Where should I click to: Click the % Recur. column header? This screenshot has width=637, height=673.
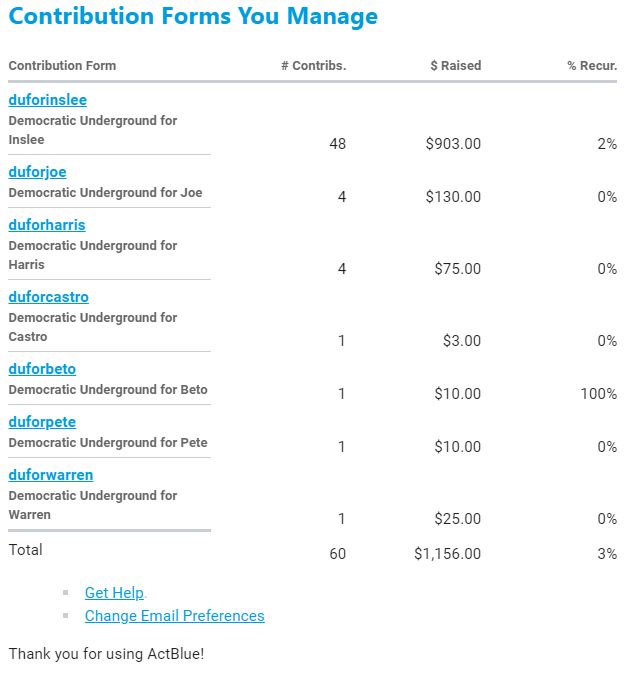coord(592,66)
